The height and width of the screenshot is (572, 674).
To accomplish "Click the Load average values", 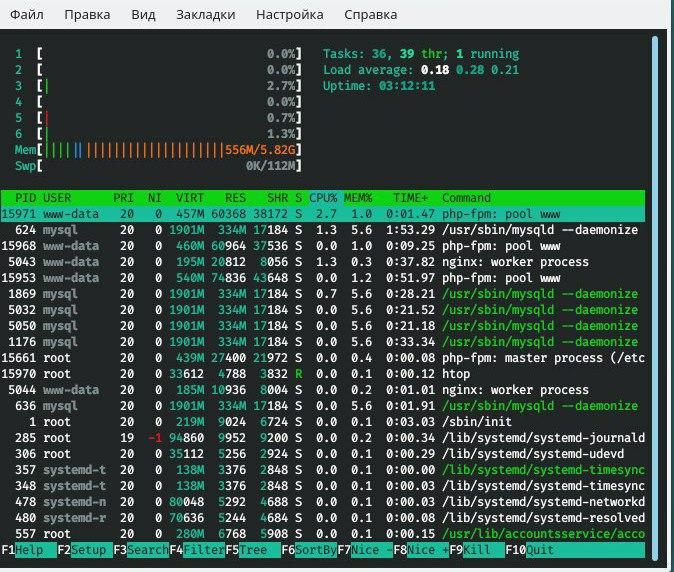I will pyautogui.click(x=470, y=70).
